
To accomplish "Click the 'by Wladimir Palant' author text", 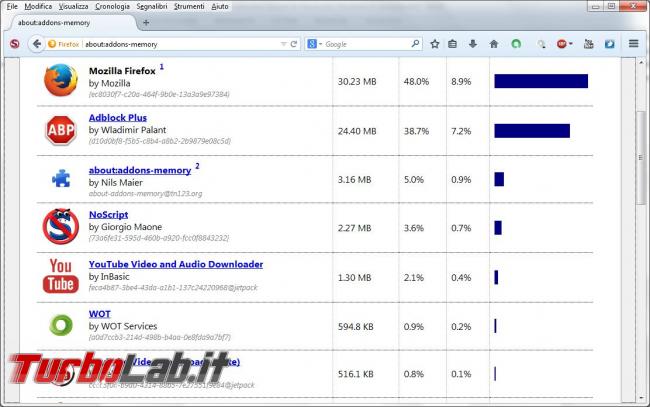I will click(x=127, y=130).
